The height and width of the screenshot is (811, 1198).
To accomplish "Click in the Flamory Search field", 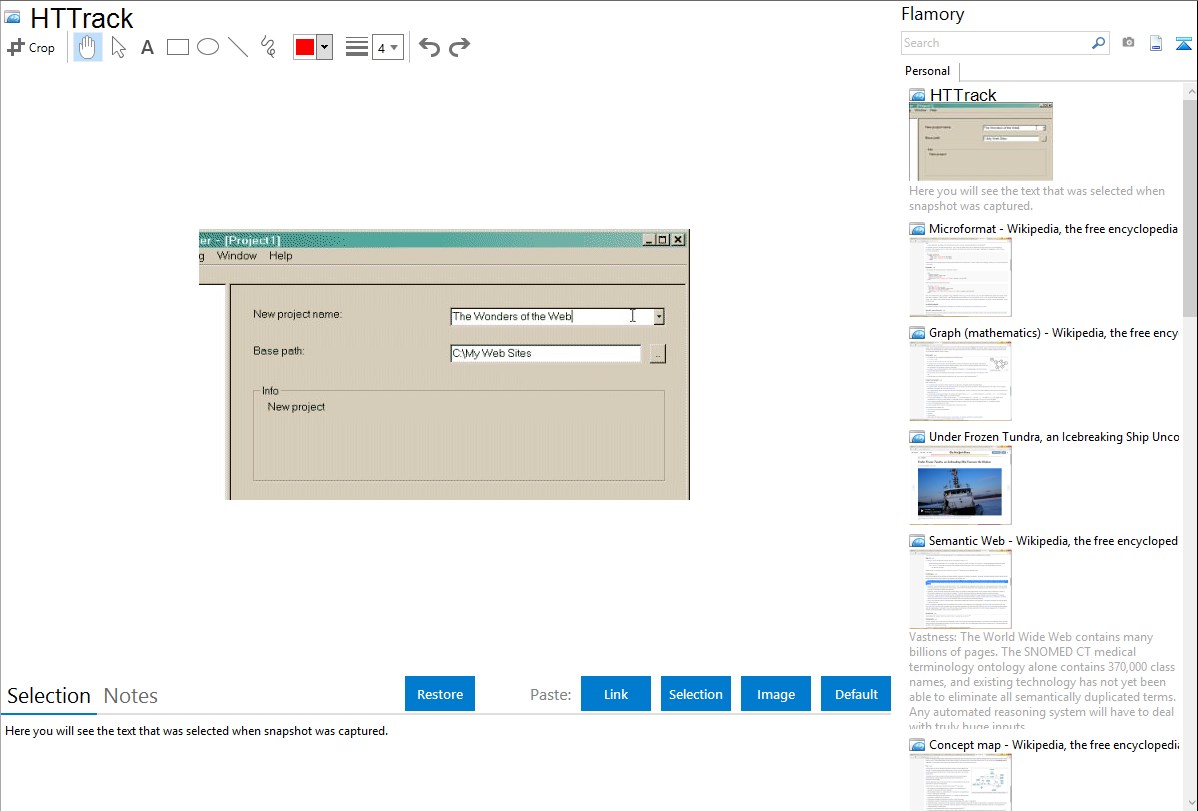I will pos(995,43).
